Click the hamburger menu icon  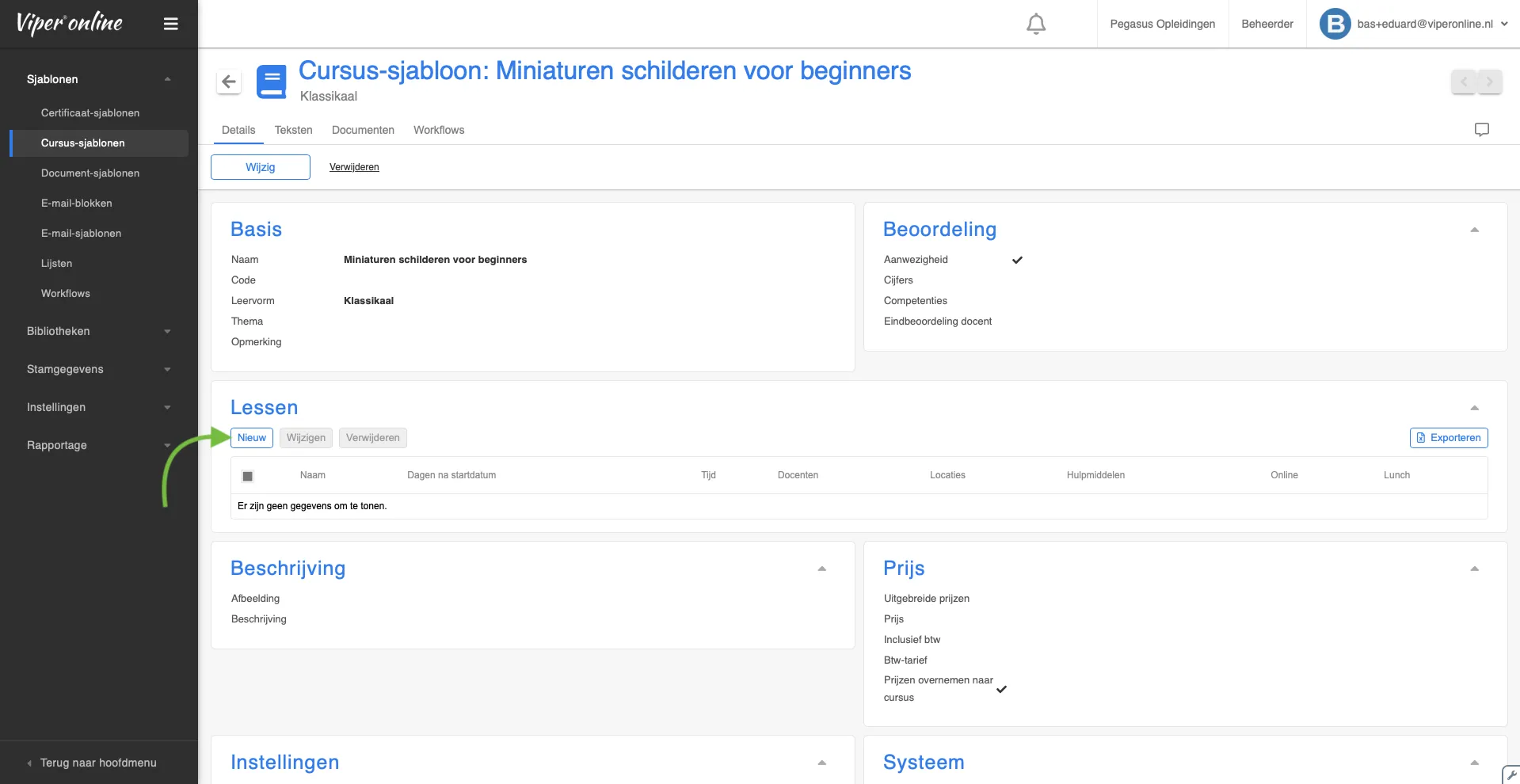click(x=170, y=24)
